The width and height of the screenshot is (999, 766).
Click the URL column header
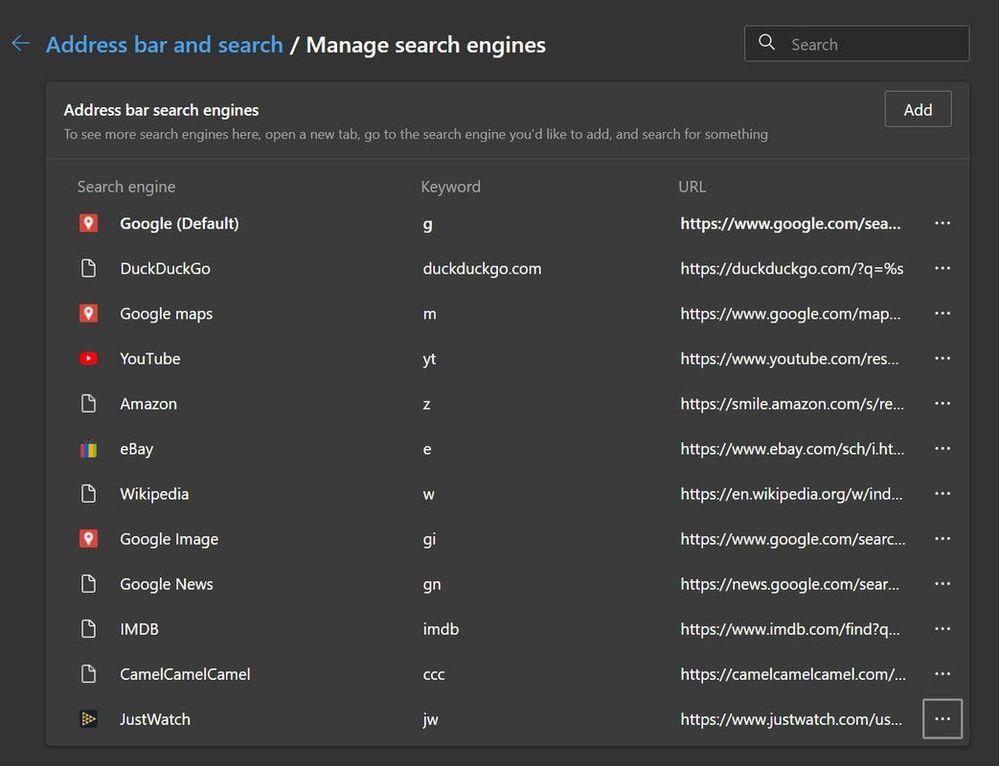(692, 187)
